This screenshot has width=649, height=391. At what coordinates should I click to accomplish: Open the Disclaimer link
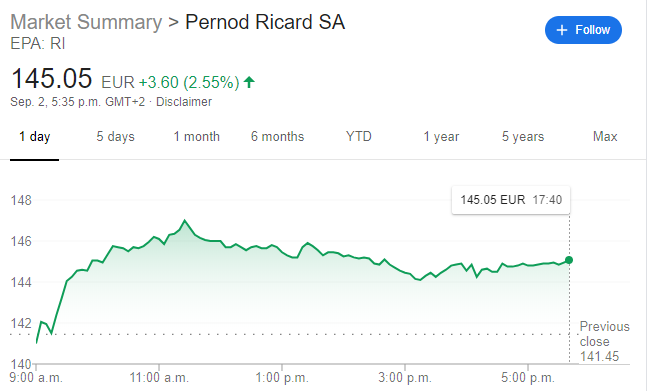[x=184, y=102]
